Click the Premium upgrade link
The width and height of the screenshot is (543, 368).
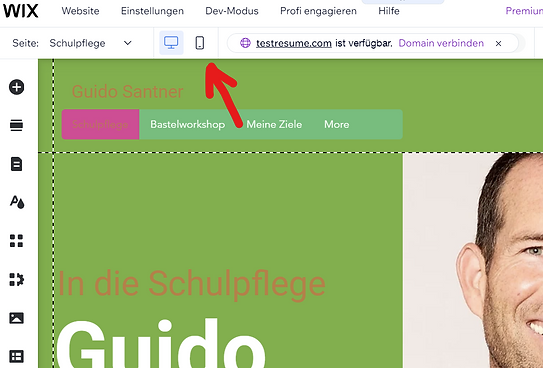tap(524, 11)
